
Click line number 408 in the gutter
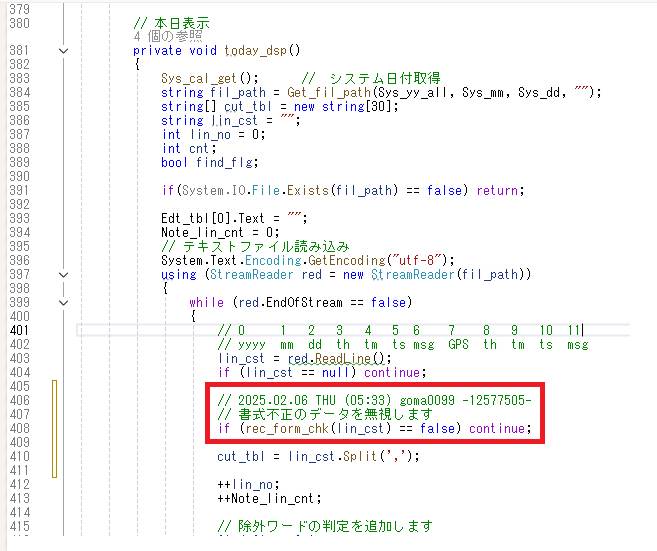[x=19, y=428]
